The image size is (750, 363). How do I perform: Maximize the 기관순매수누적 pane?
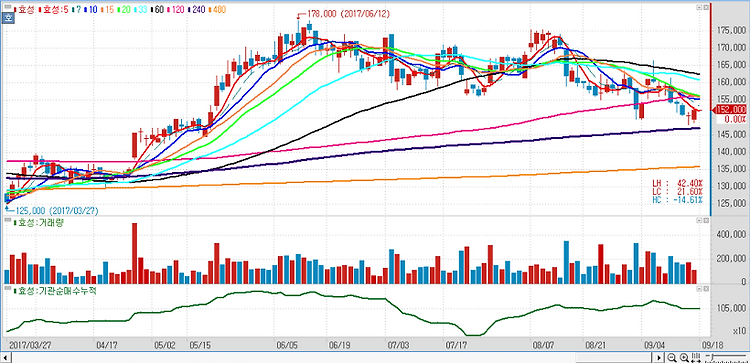[x=705, y=289]
